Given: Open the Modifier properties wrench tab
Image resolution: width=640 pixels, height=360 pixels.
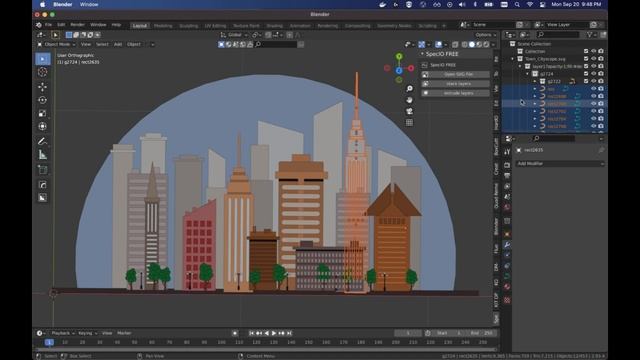Looking at the screenshot, I should (x=507, y=245).
